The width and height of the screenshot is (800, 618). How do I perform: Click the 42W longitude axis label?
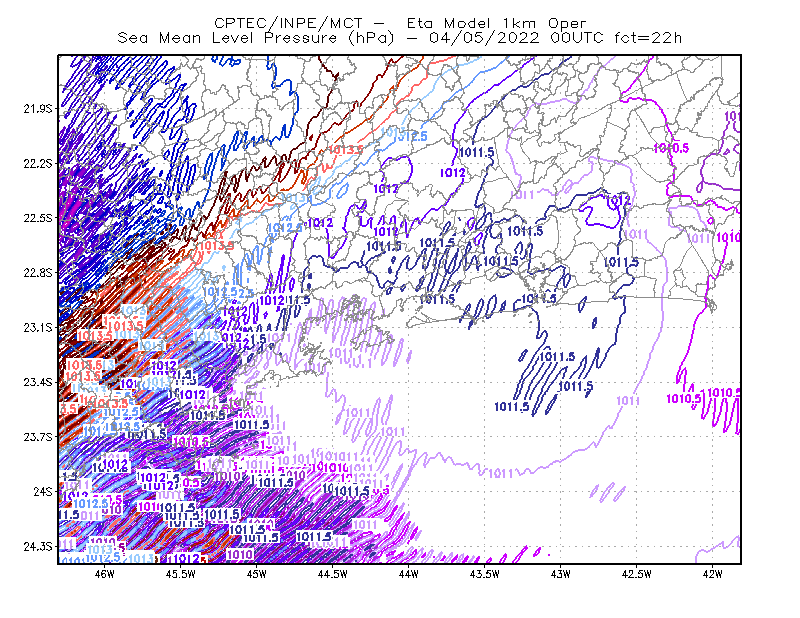click(x=712, y=574)
